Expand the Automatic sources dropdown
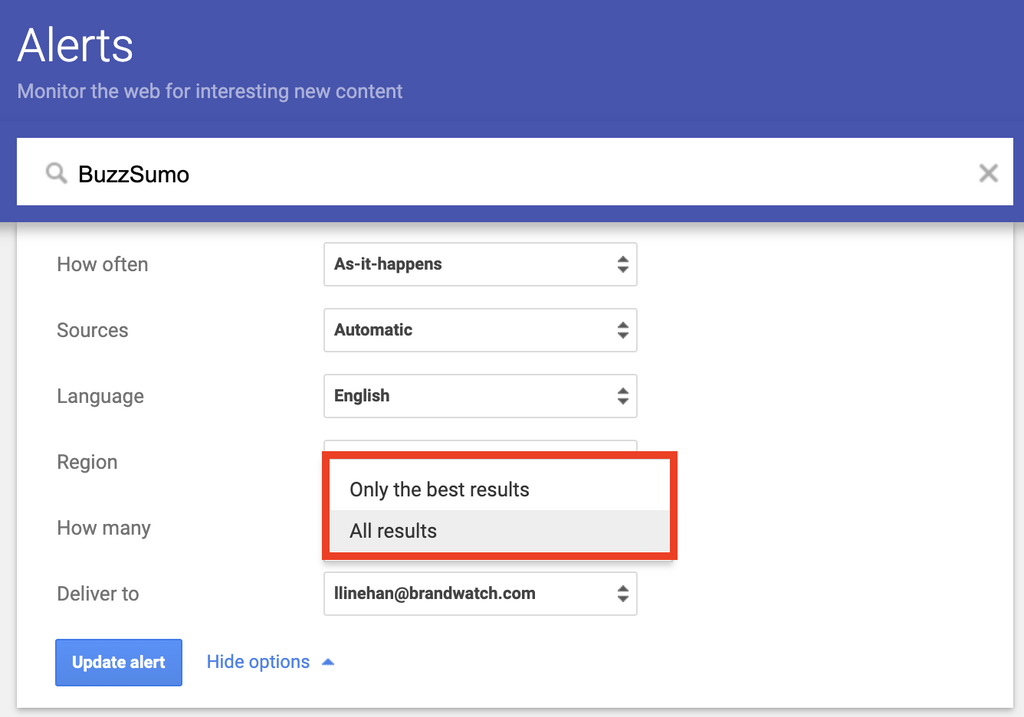This screenshot has width=1024, height=717. coord(480,330)
